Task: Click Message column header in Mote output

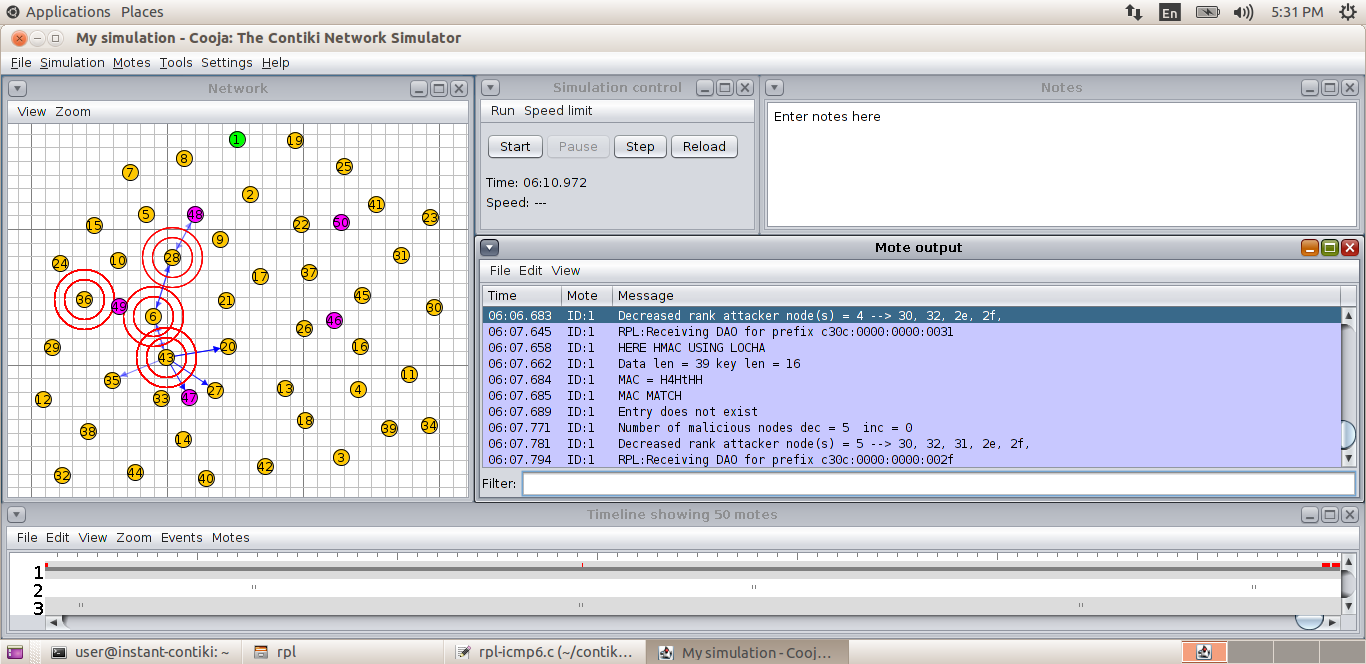Action: tap(976, 295)
